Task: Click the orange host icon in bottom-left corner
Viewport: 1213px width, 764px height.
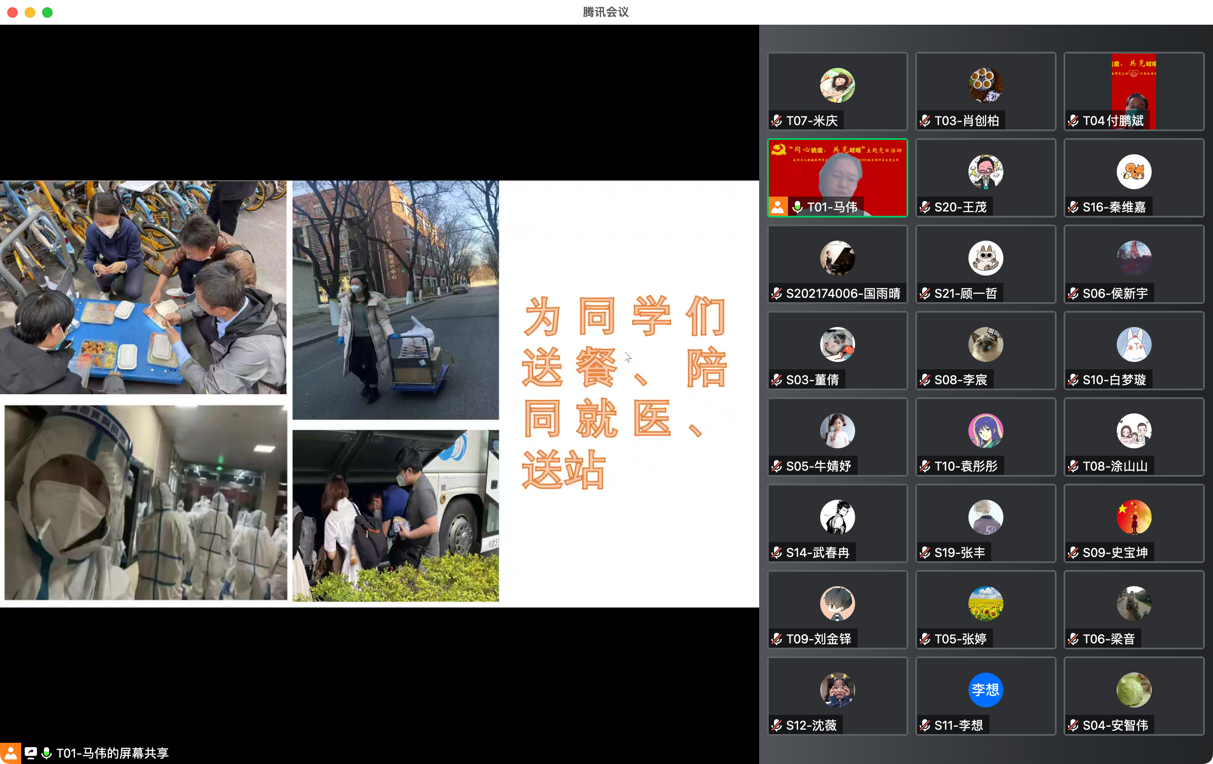Action: click(x=10, y=753)
